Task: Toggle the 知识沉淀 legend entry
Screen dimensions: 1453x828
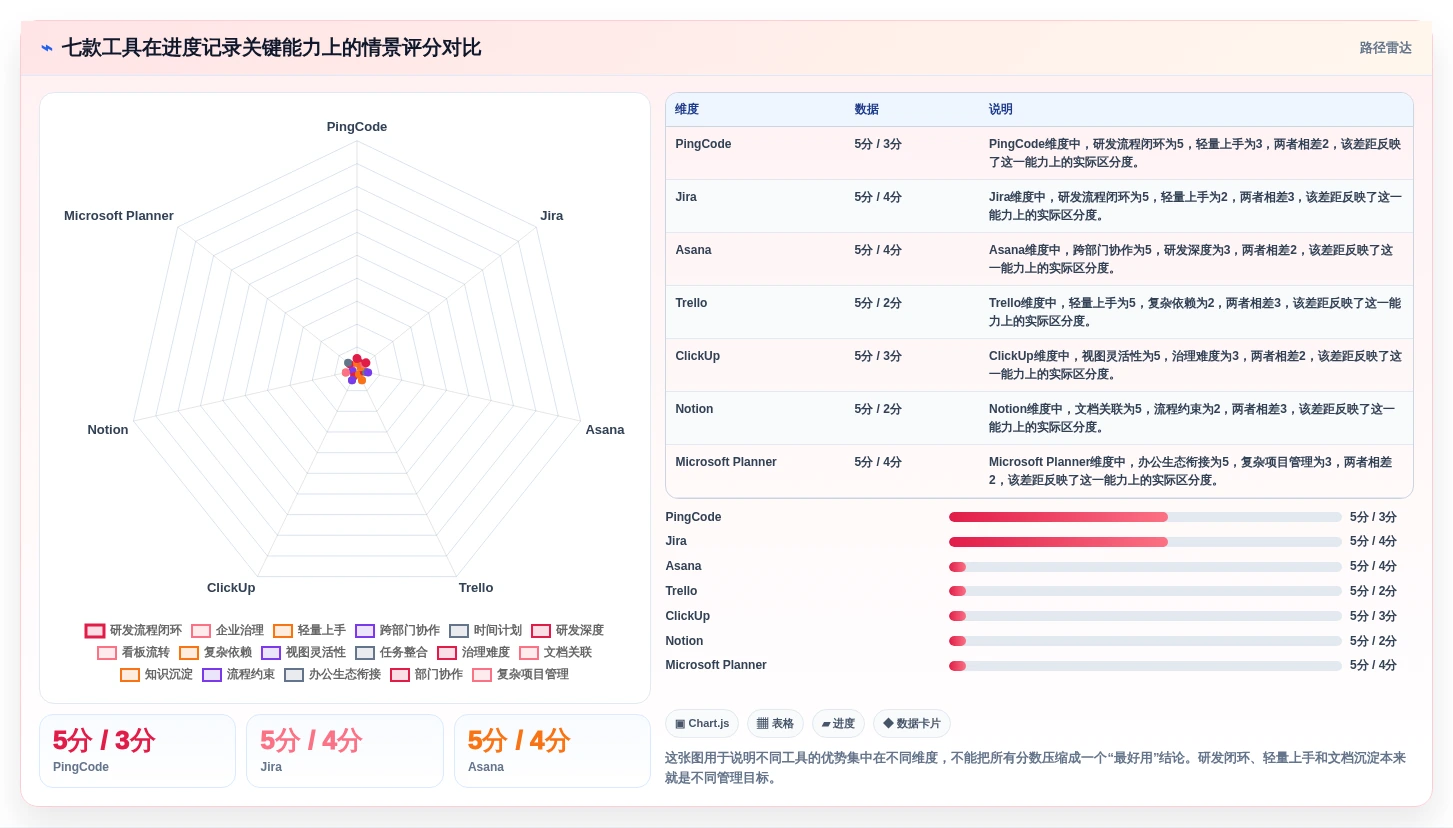Action: coord(157,675)
